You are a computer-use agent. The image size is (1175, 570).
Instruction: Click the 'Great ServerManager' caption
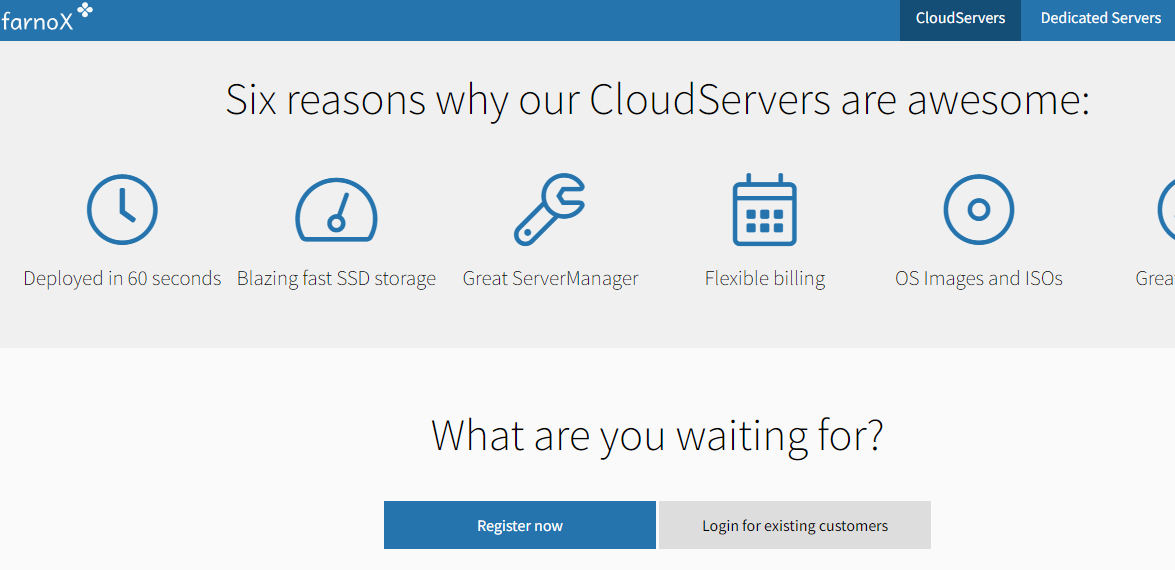(x=550, y=279)
